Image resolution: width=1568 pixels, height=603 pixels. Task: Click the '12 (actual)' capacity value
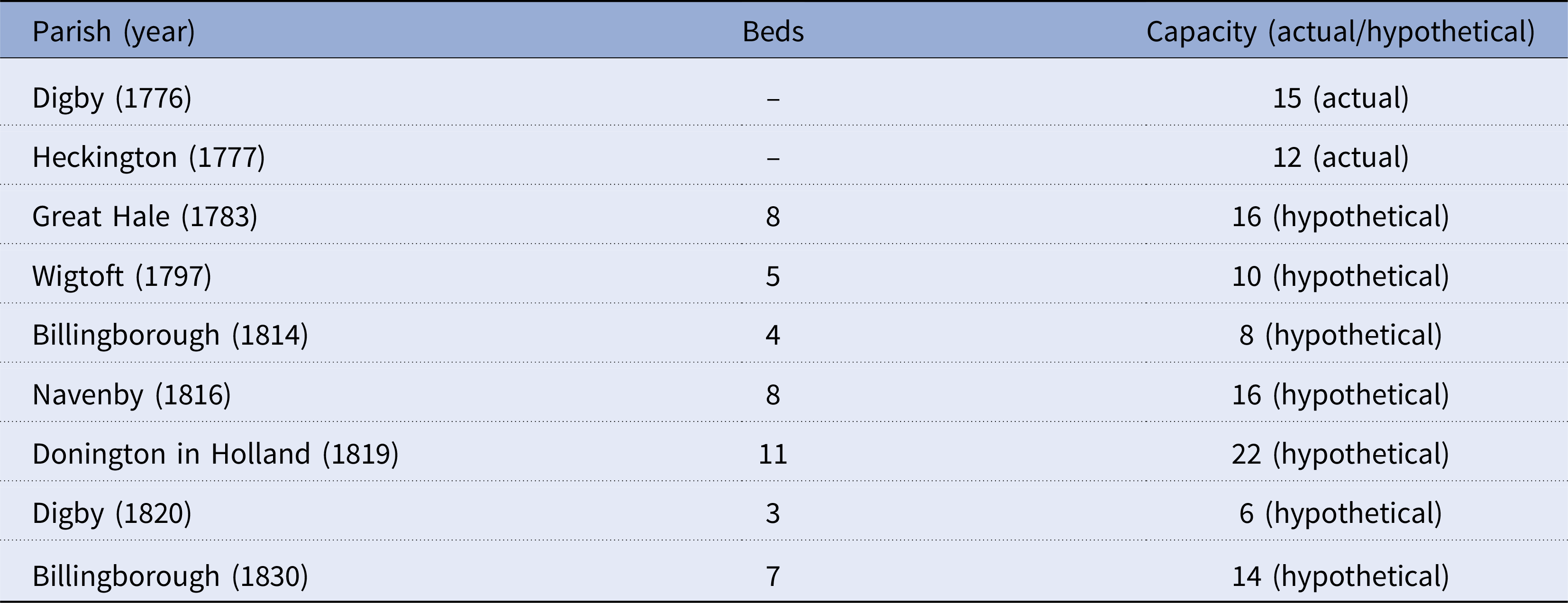tap(1340, 157)
